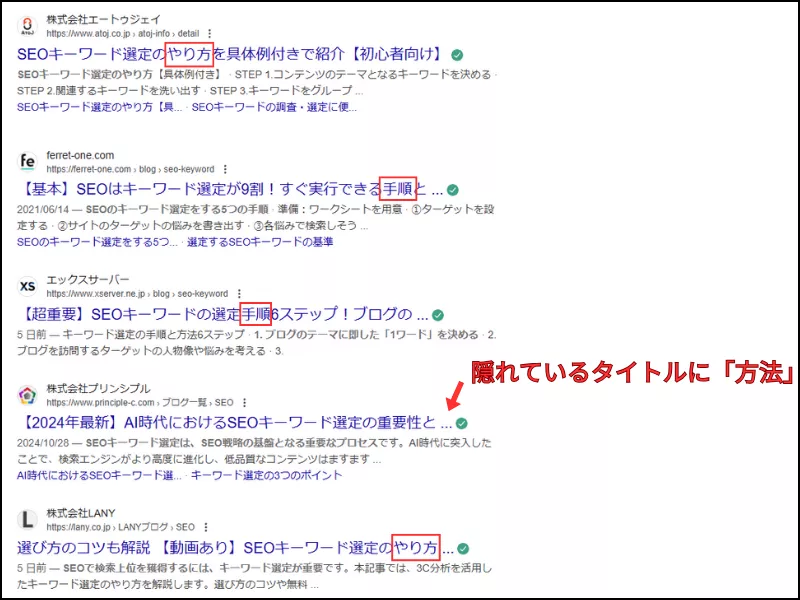800x600 pixels.
Task: Open the three-dot menu beside lany.co.jp URL
Action: pyautogui.click(x=206, y=527)
